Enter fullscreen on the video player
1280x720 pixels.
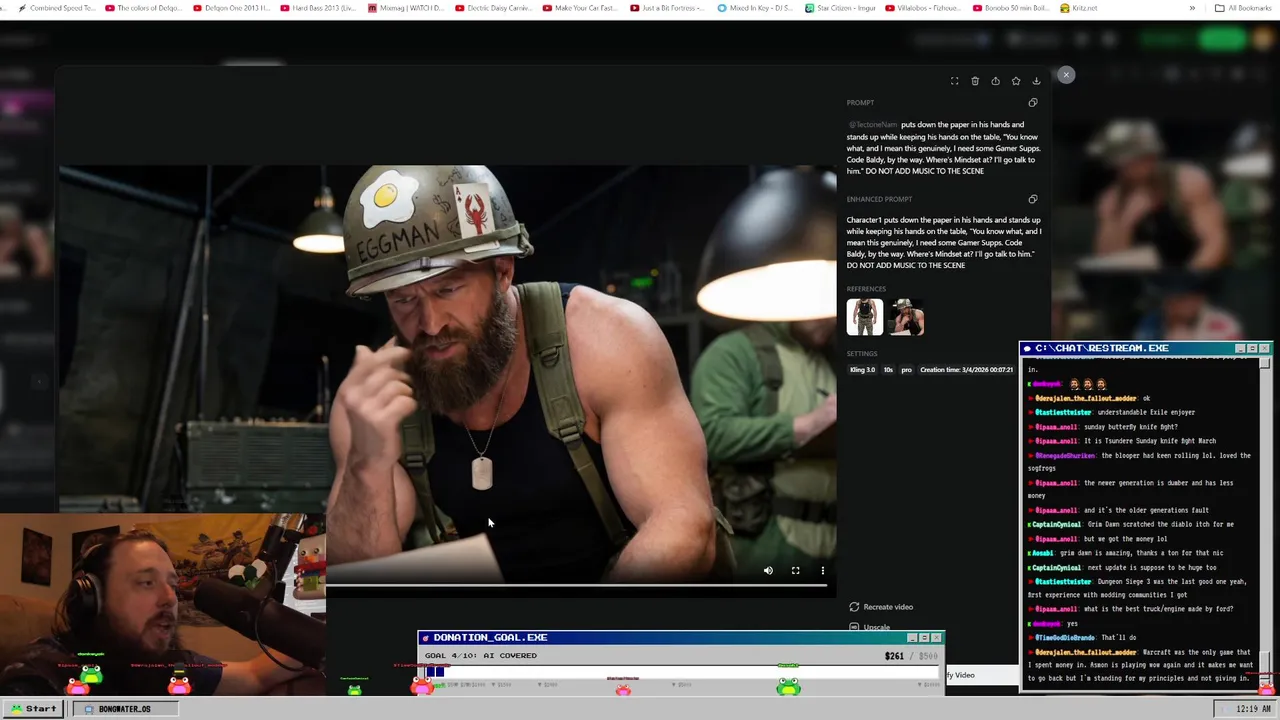(796, 571)
